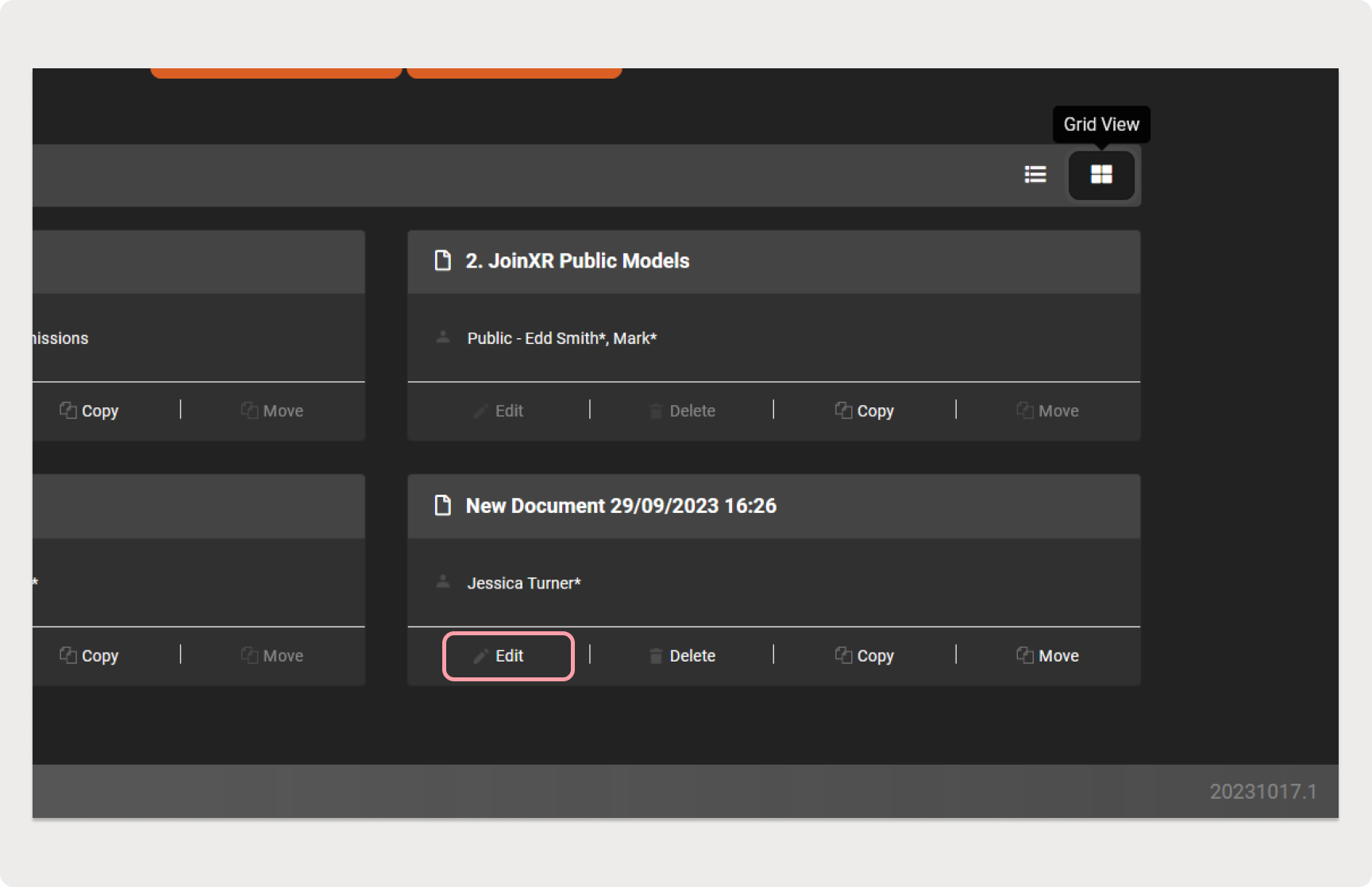The height and width of the screenshot is (887, 1372).
Task: Select the Jessica Turner* owner text
Action: [x=524, y=584]
